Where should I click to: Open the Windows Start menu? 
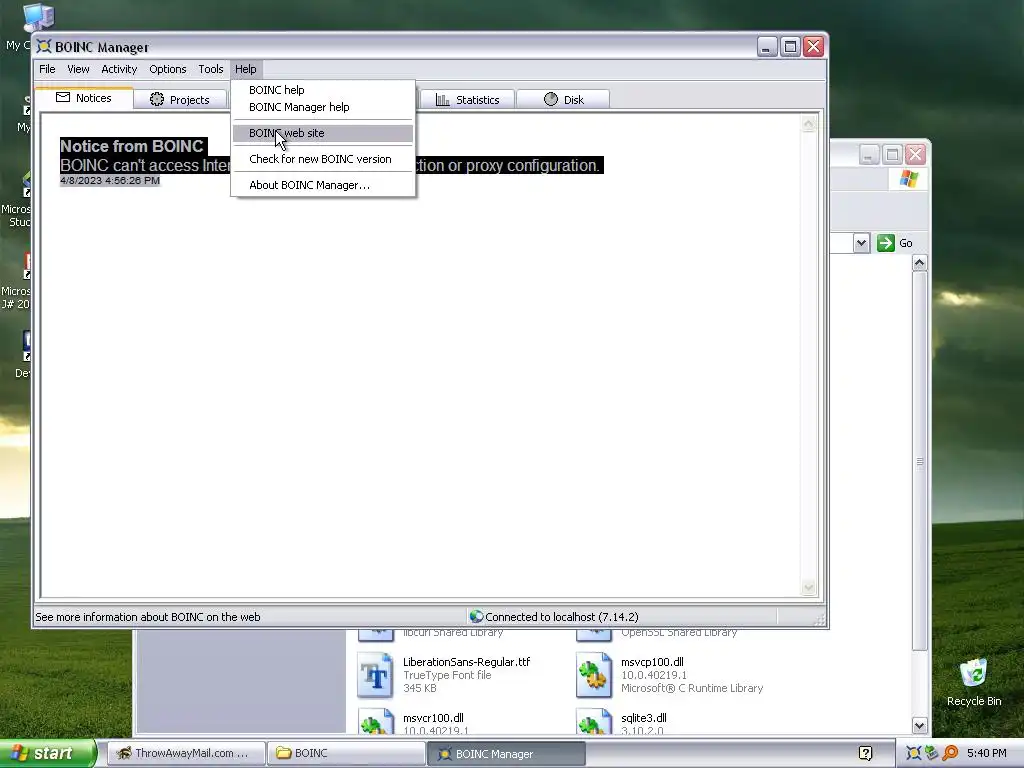pos(47,754)
